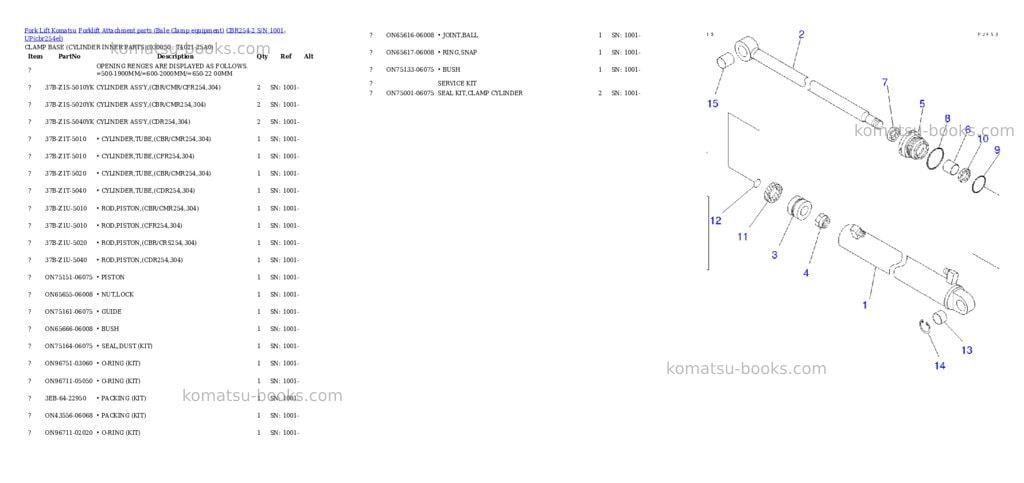Click the PartNo column header
Screen dimensions: 1024x483
pyautogui.click(x=69, y=57)
